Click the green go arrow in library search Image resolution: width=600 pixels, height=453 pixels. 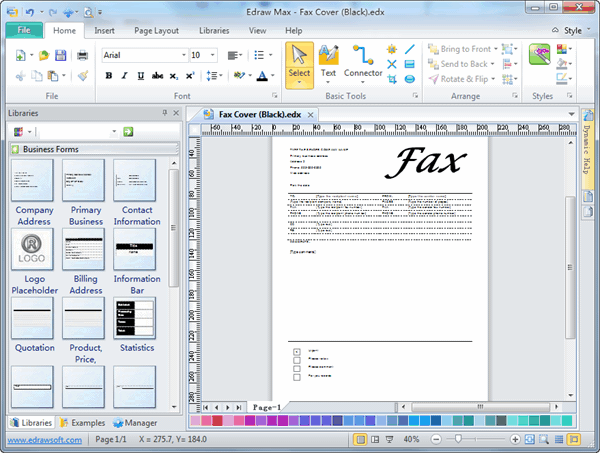coord(128,132)
